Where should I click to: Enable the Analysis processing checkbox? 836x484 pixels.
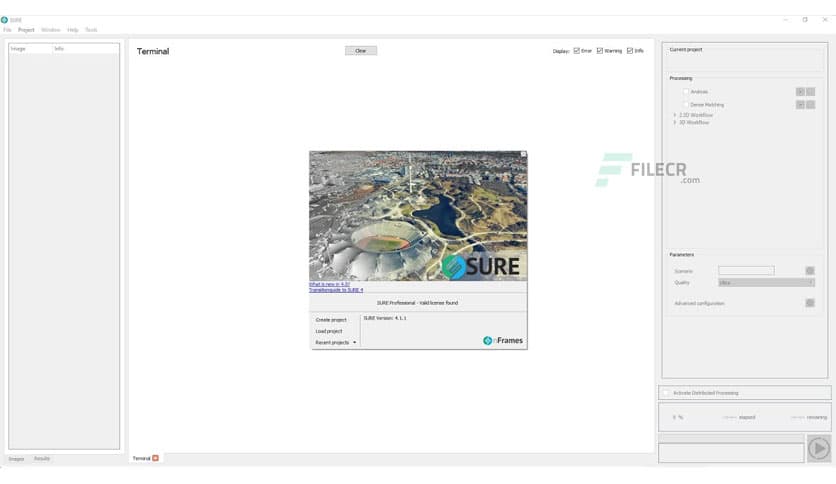tap(686, 92)
